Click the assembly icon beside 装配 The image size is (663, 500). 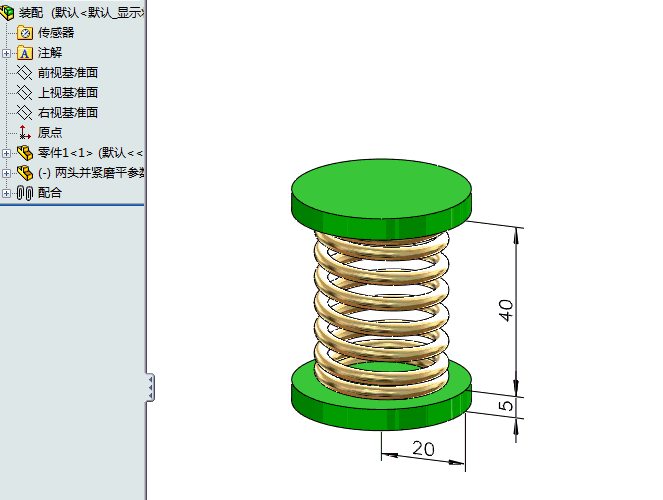tap(7, 13)
